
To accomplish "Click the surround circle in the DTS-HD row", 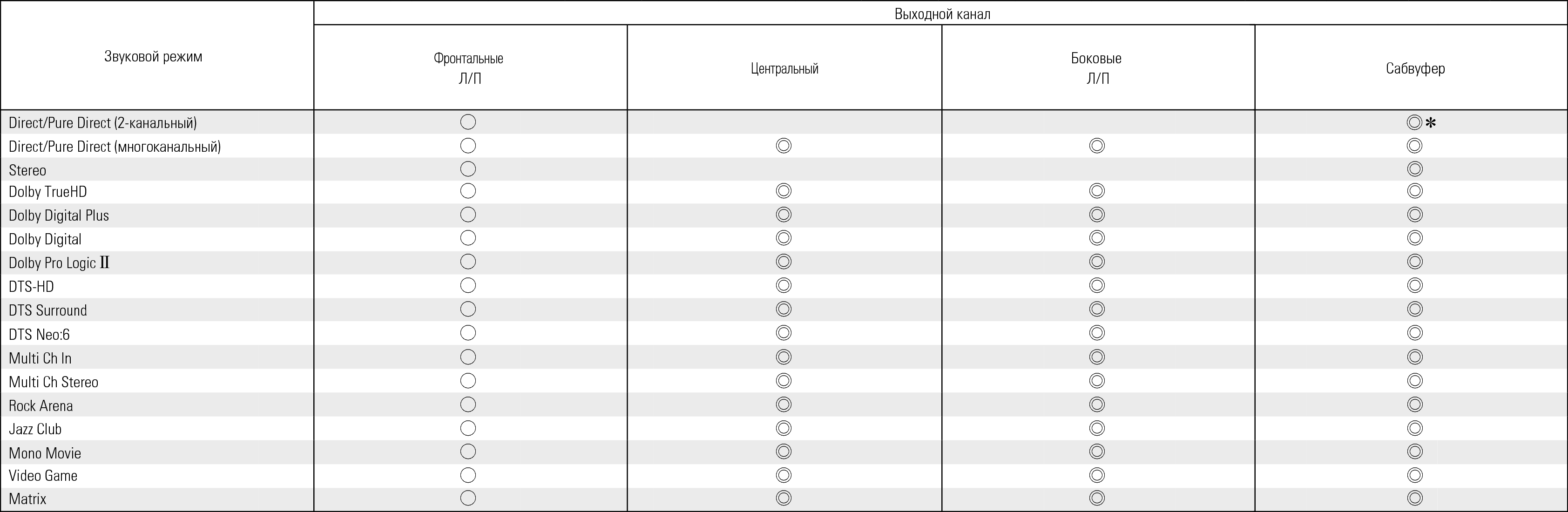I will tap(1097, 285).
